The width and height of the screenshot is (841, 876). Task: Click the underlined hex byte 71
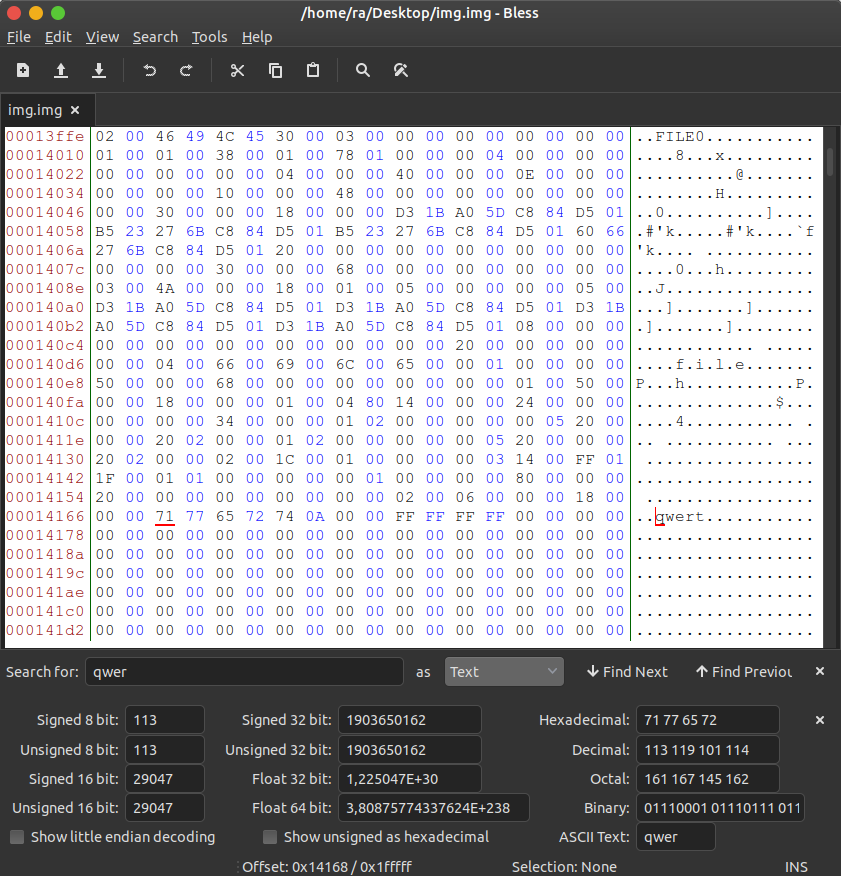pyautogui.click(x=165, y=516)
